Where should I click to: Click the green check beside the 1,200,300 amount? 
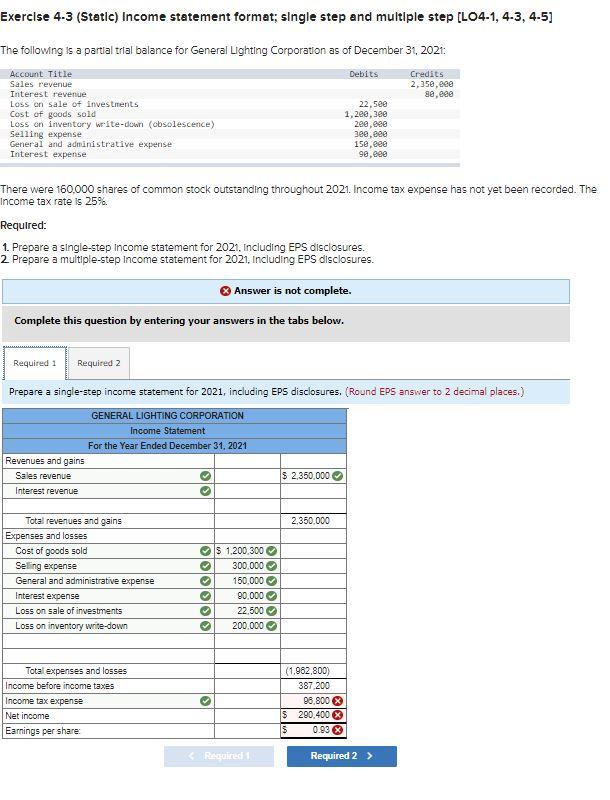point(271,551)
